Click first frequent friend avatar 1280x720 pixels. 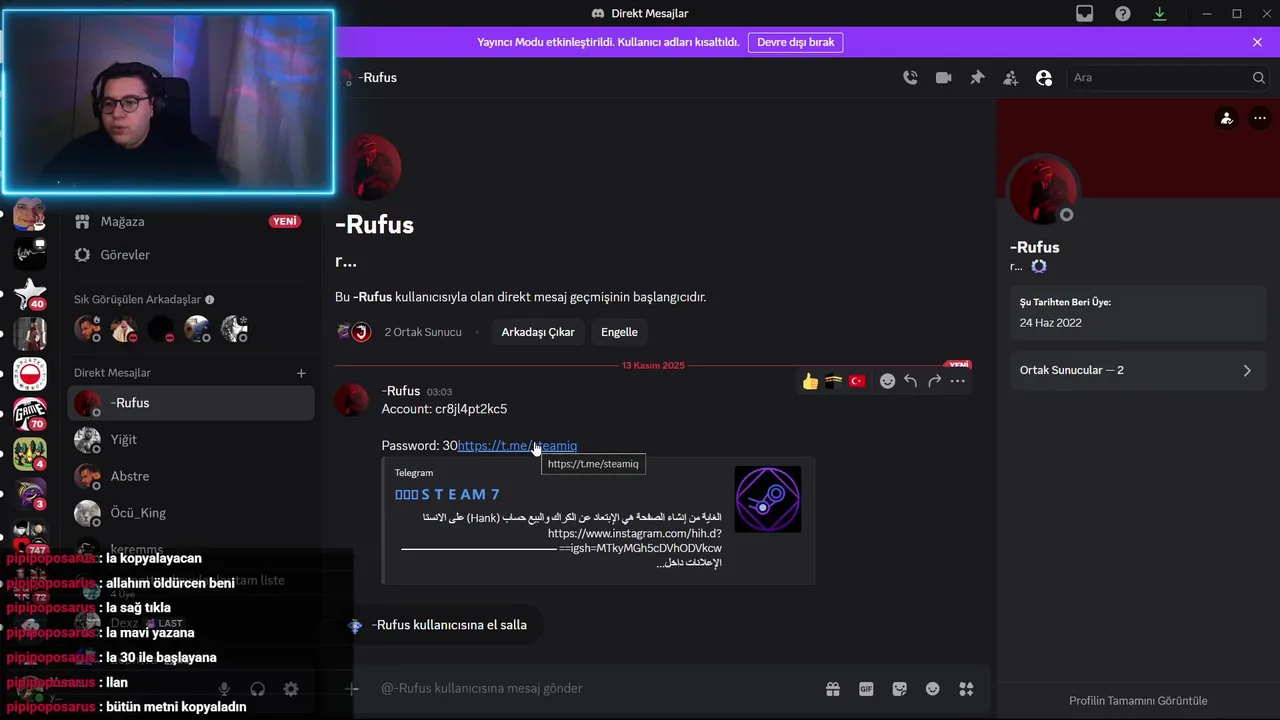pos(88,328)
